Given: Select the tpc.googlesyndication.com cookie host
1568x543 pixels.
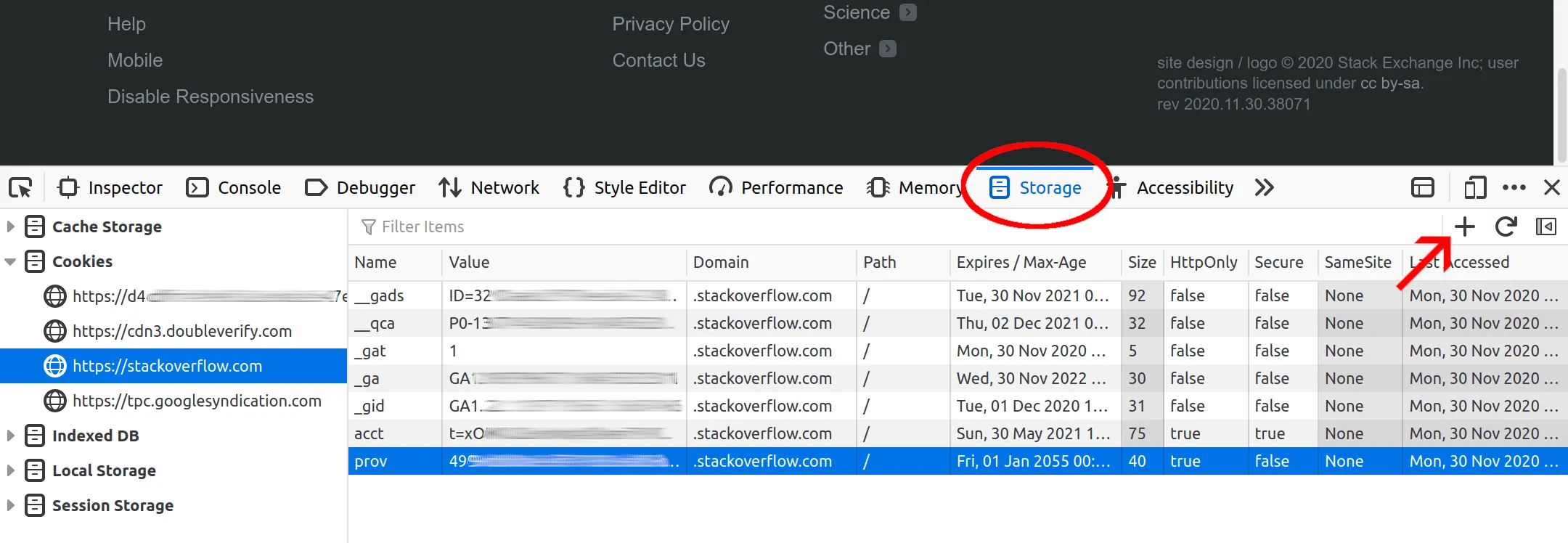Looking at the screenshot, I should tap(196, 401).
